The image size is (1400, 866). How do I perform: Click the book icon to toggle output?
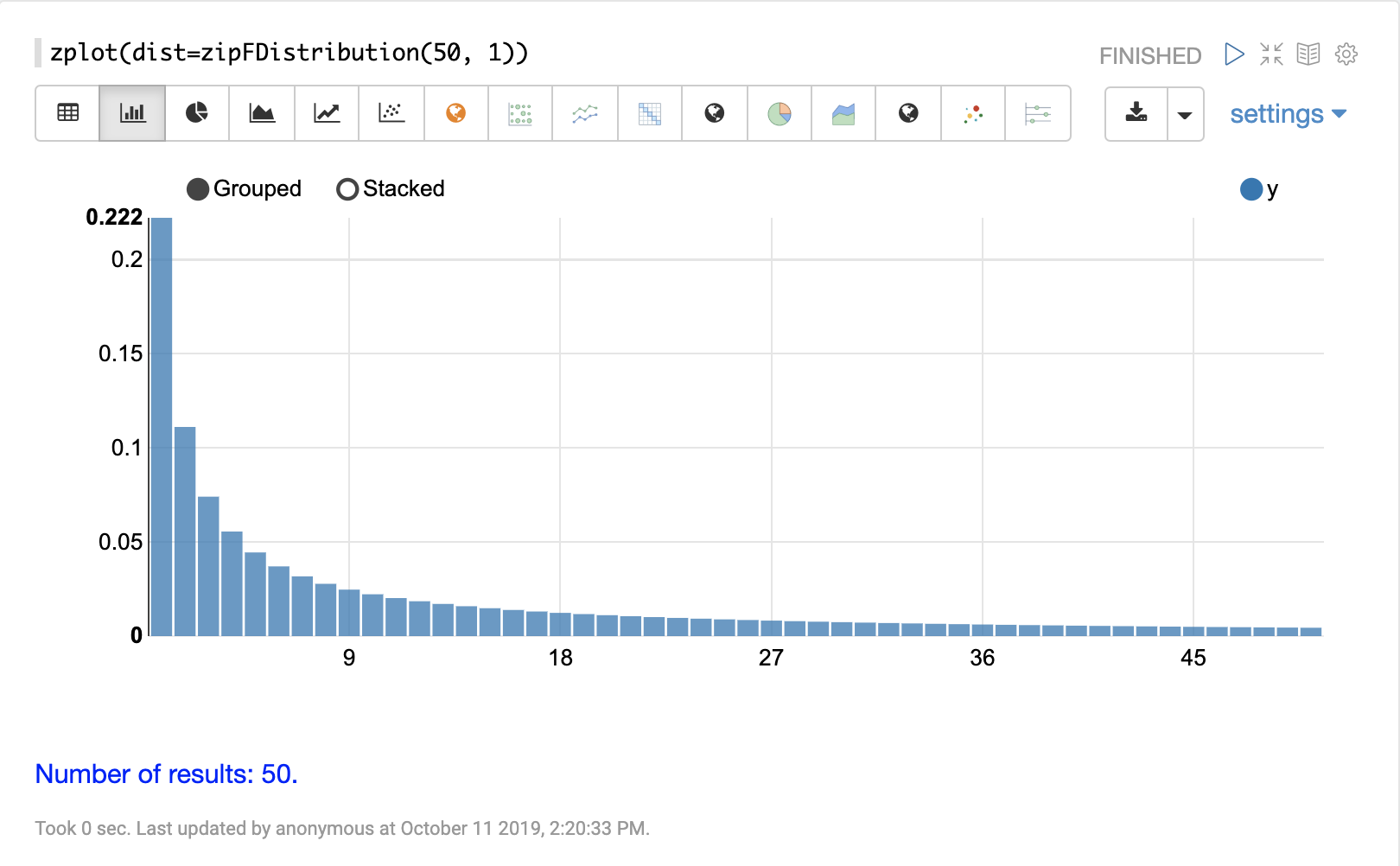click(x=1308, y=54)
